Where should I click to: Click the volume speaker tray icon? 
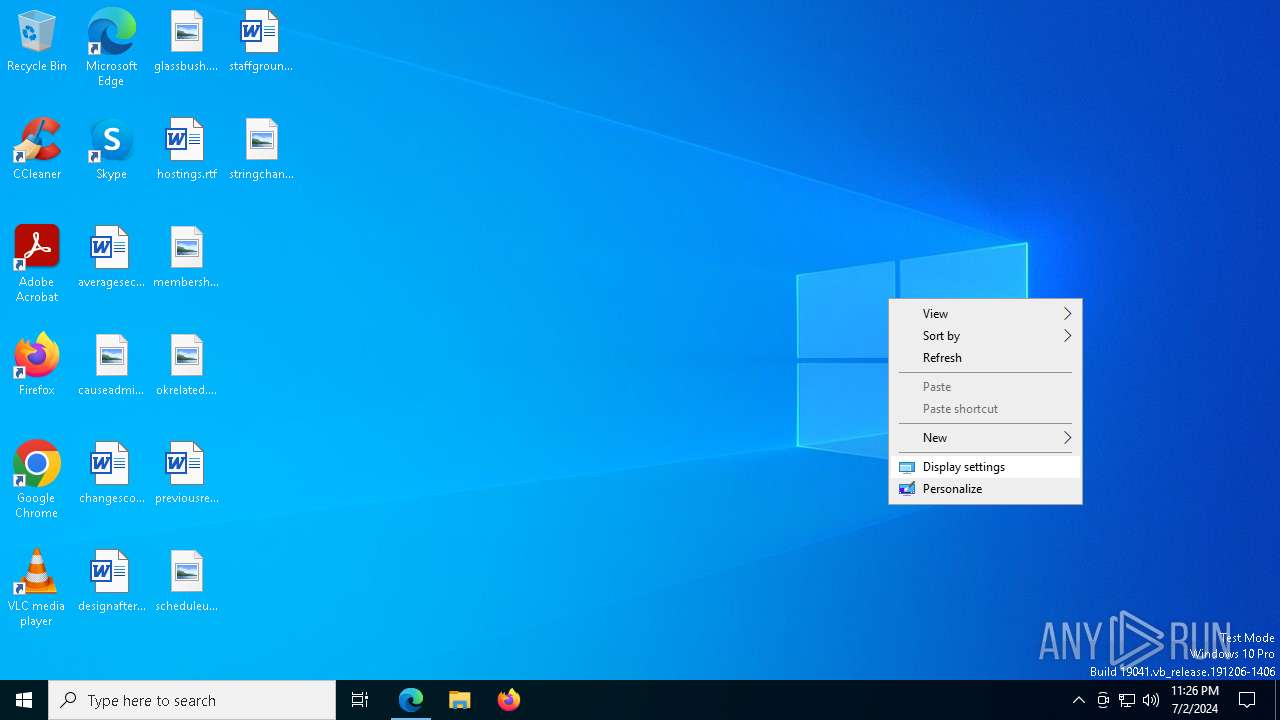[x=1151, y=700]
